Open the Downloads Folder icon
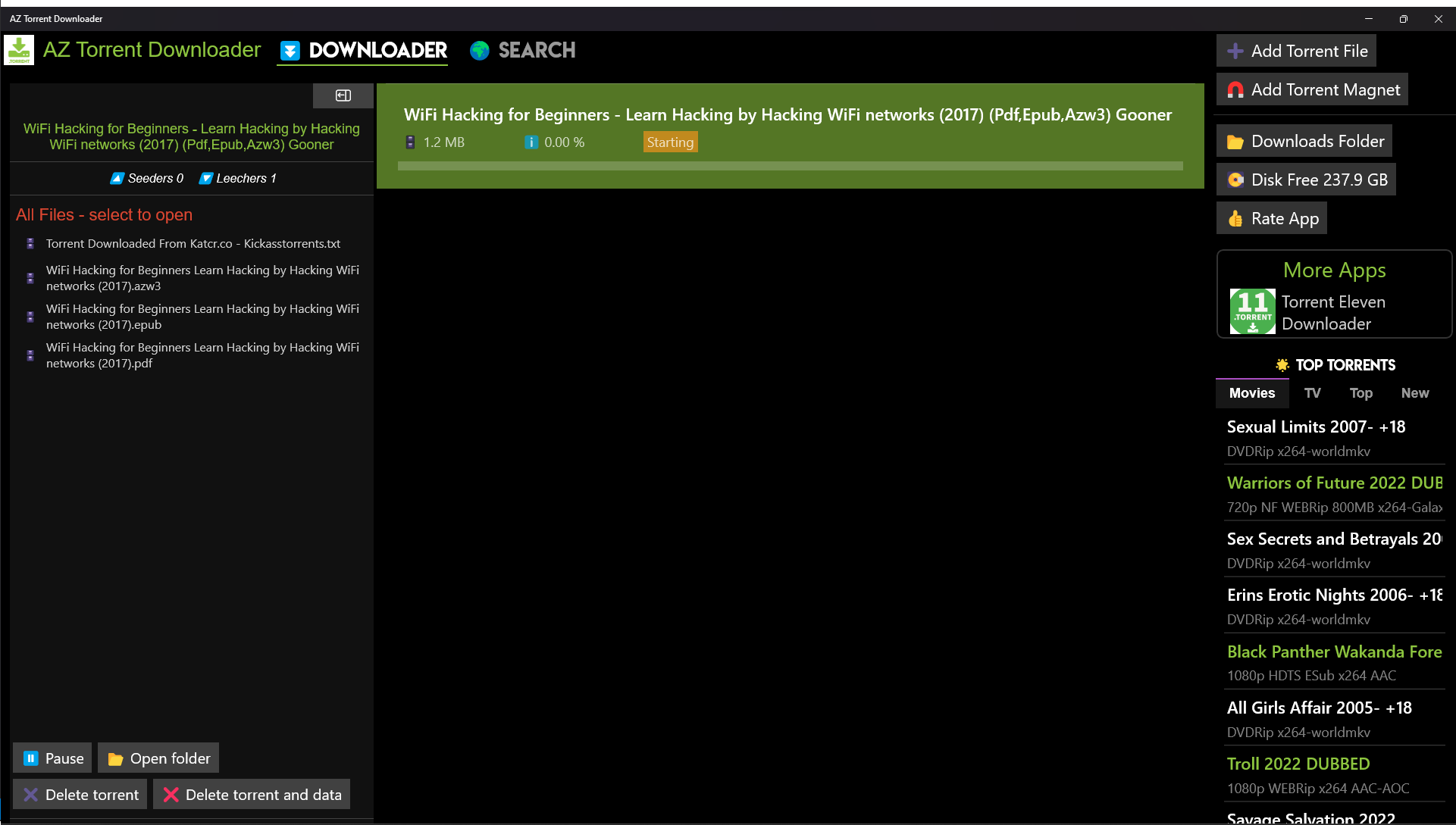The width and height of the screenshot is (1456, 825). (1237, 141)
